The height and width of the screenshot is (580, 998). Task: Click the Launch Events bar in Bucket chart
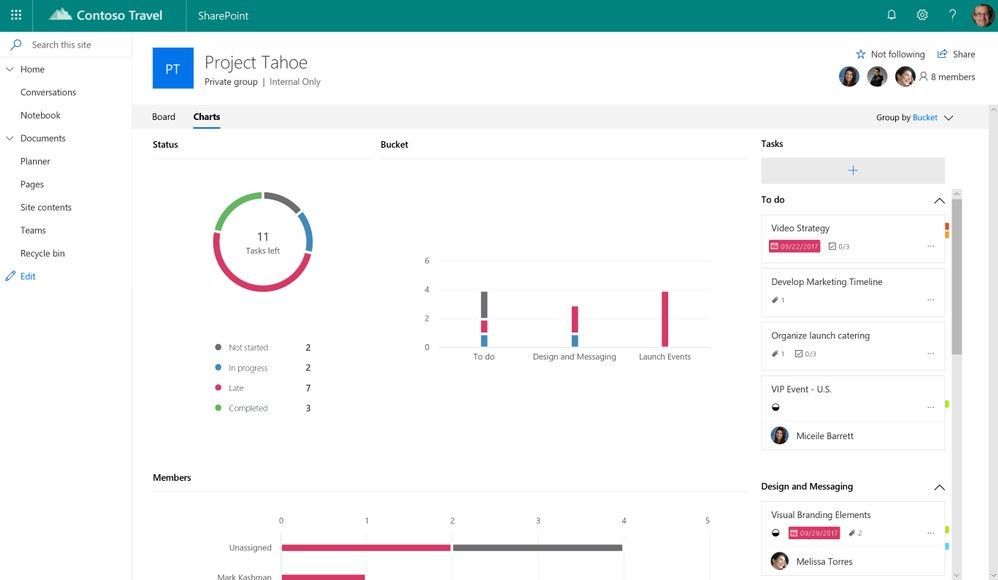pos(664,319)
